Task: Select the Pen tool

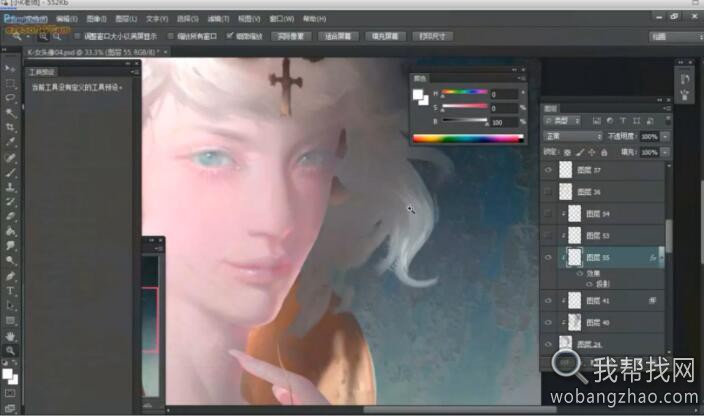Action: point(10,276)
